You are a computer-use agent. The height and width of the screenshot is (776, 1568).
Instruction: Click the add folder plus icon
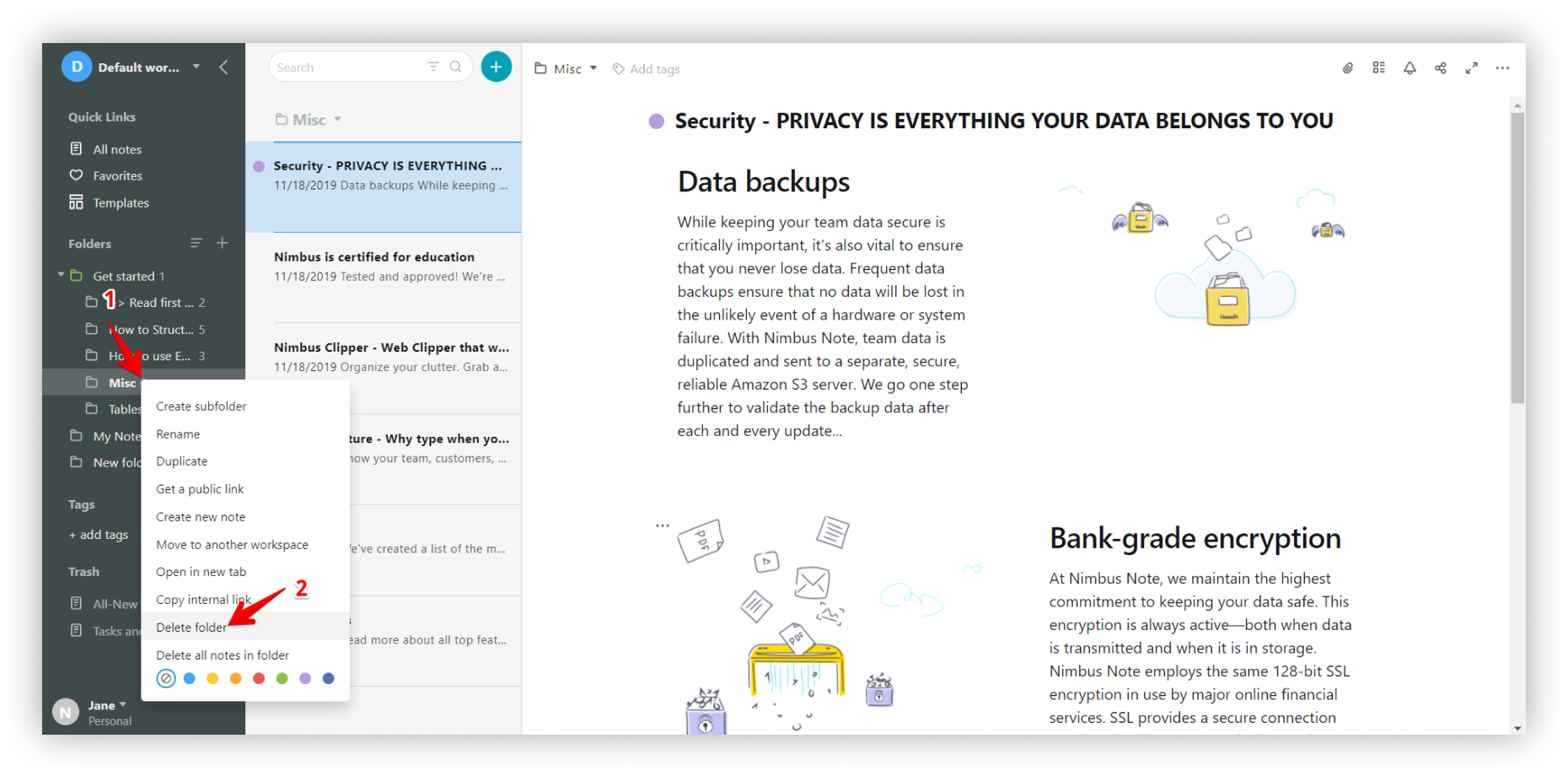[x=223, y=243]
